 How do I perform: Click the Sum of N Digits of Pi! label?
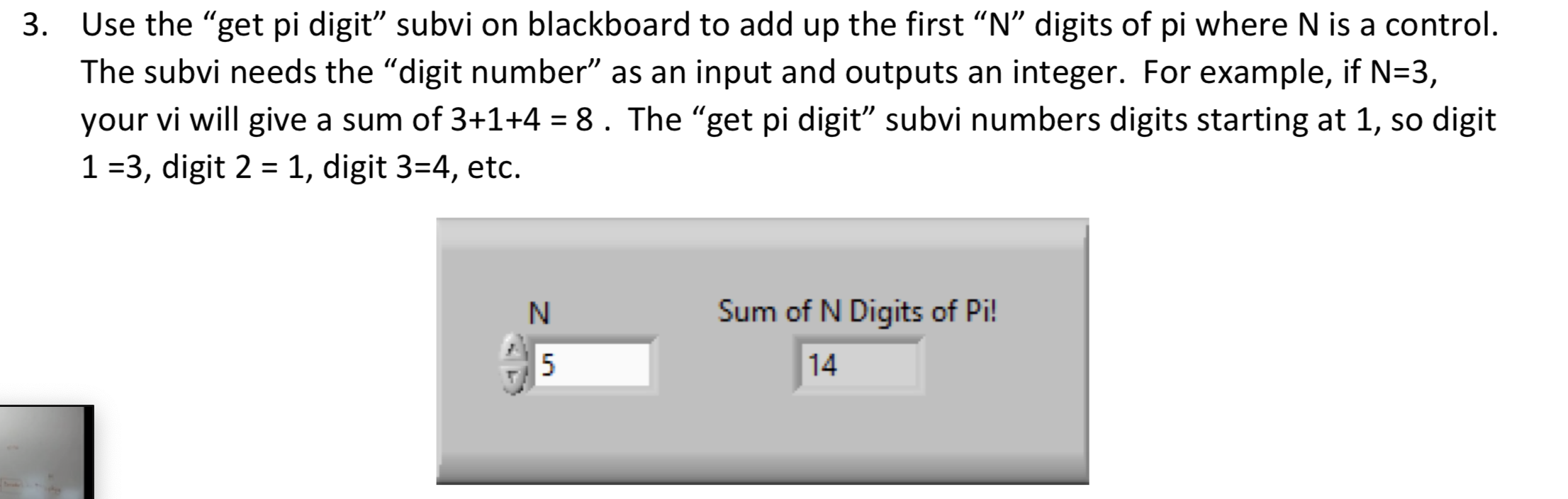click(x=857, y=310)
